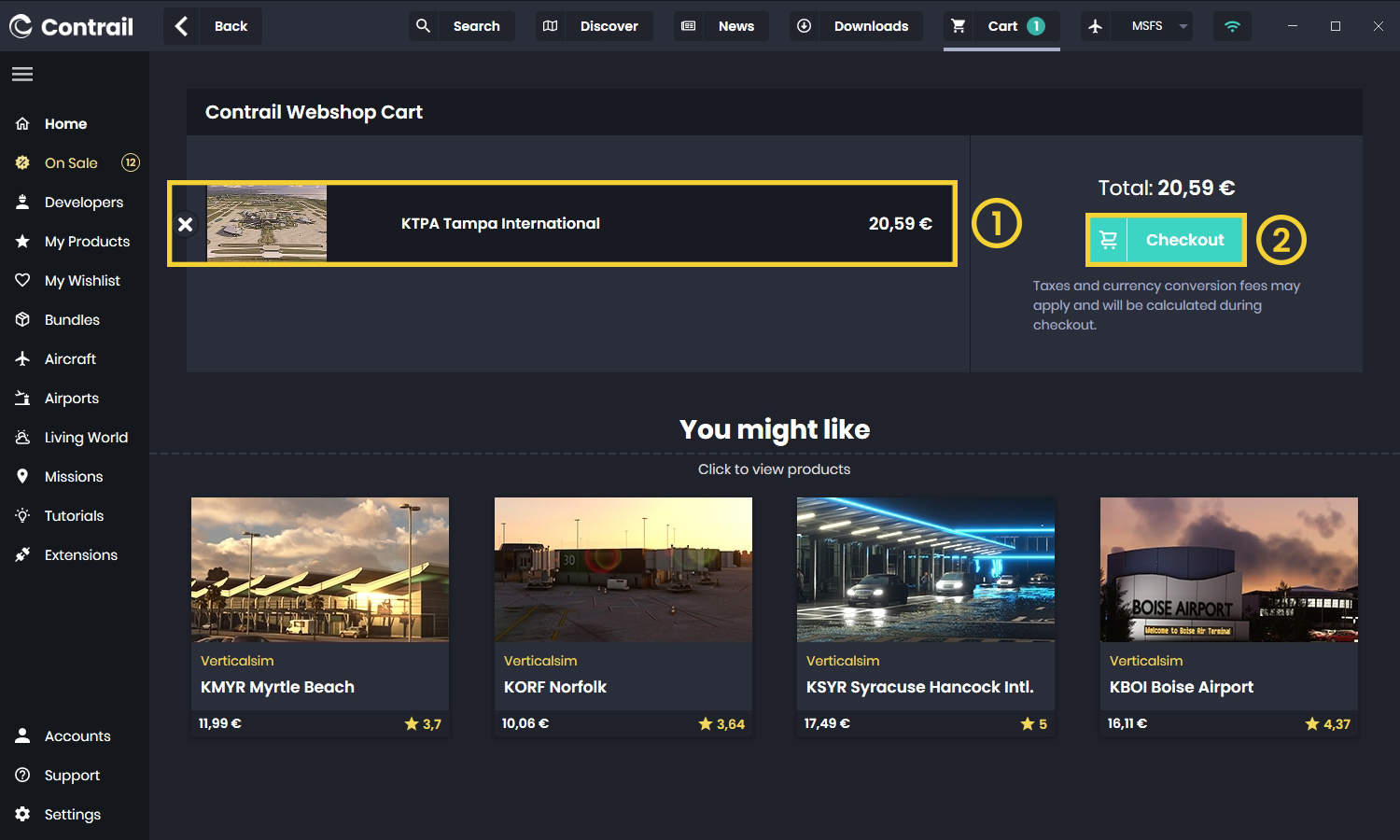Open the Extensions rocket icon

click(x=22, y=554)
